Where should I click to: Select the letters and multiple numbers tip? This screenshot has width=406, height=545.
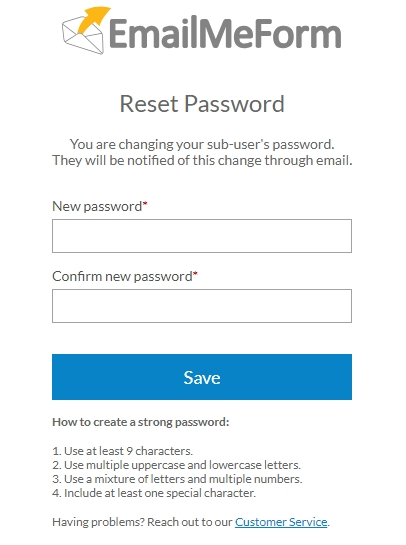(x=177, y=479)
